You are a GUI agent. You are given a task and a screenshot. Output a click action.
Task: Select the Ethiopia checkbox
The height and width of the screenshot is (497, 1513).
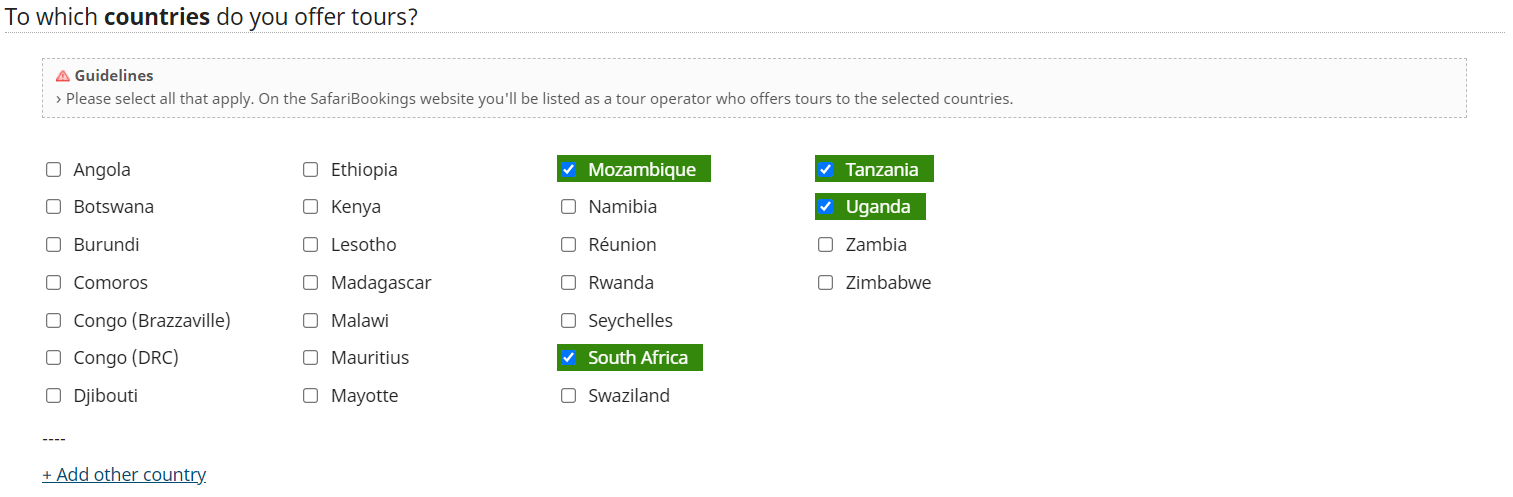[x=311, y=170]
